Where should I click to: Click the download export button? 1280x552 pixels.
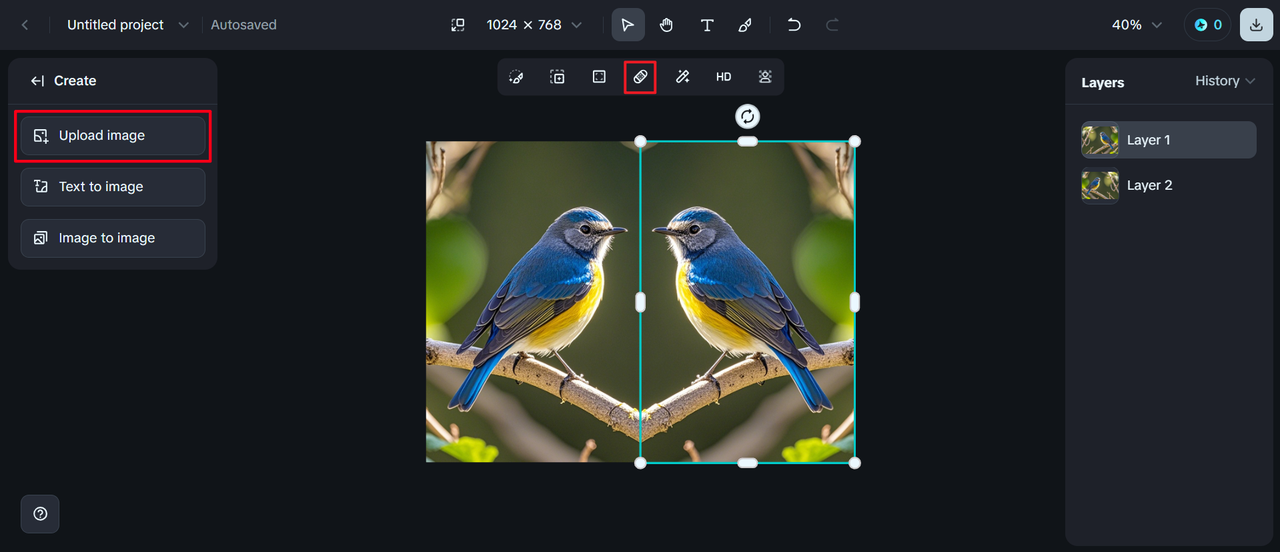click(1257, 25)
